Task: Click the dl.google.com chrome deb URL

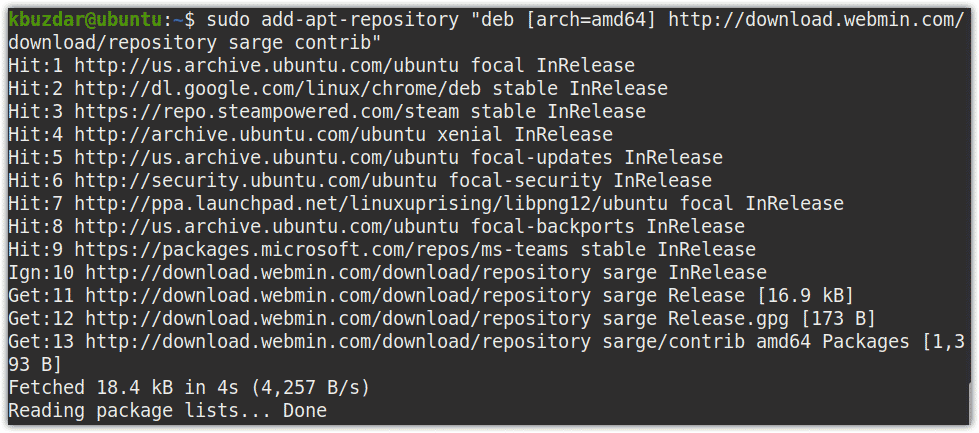Action: pyautogui.click(x=277, y=89)
